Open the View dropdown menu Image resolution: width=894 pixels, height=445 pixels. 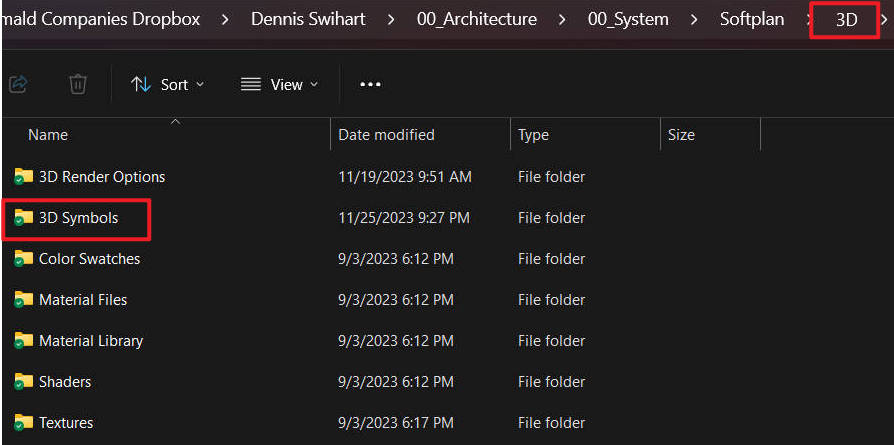tap(280, 85)
